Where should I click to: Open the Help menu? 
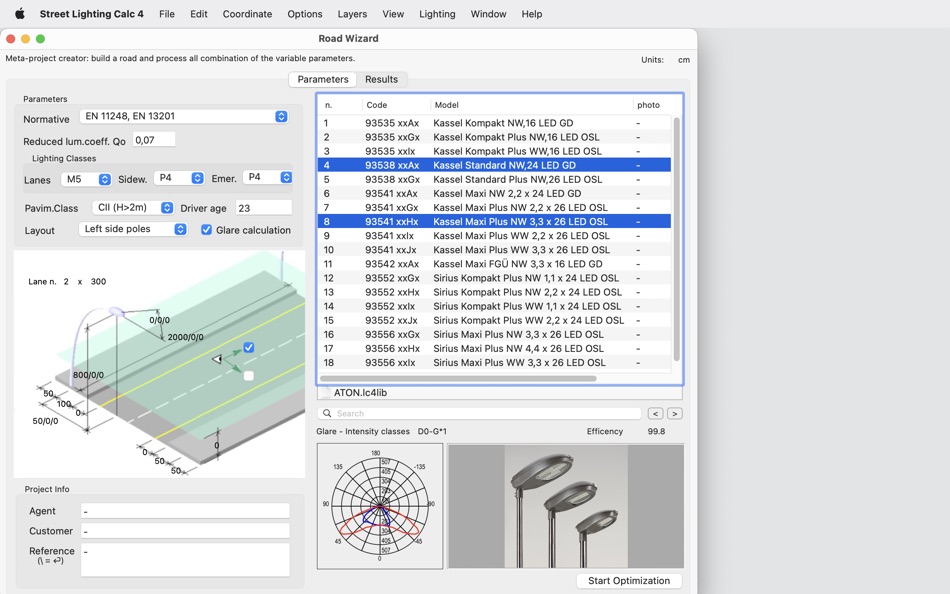532,14
